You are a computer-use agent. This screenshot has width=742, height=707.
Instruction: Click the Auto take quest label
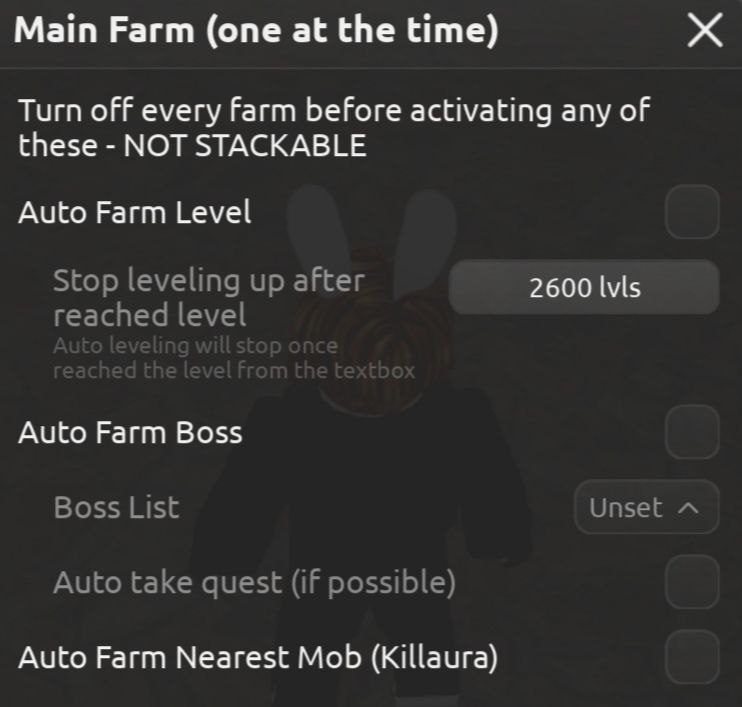[x=254, y=582]
